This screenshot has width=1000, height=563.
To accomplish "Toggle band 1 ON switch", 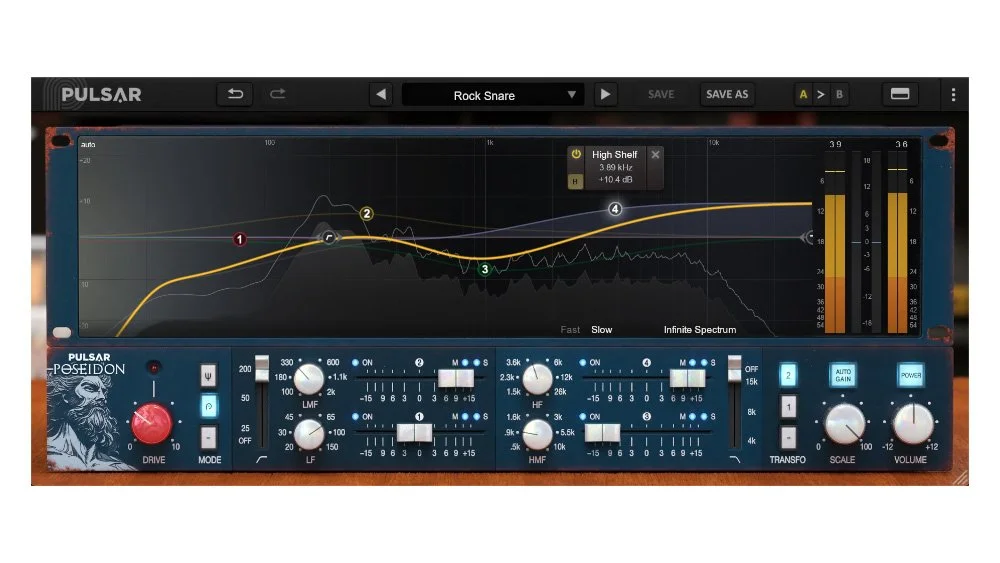I will pyautogui.click(x=356, y=416).
